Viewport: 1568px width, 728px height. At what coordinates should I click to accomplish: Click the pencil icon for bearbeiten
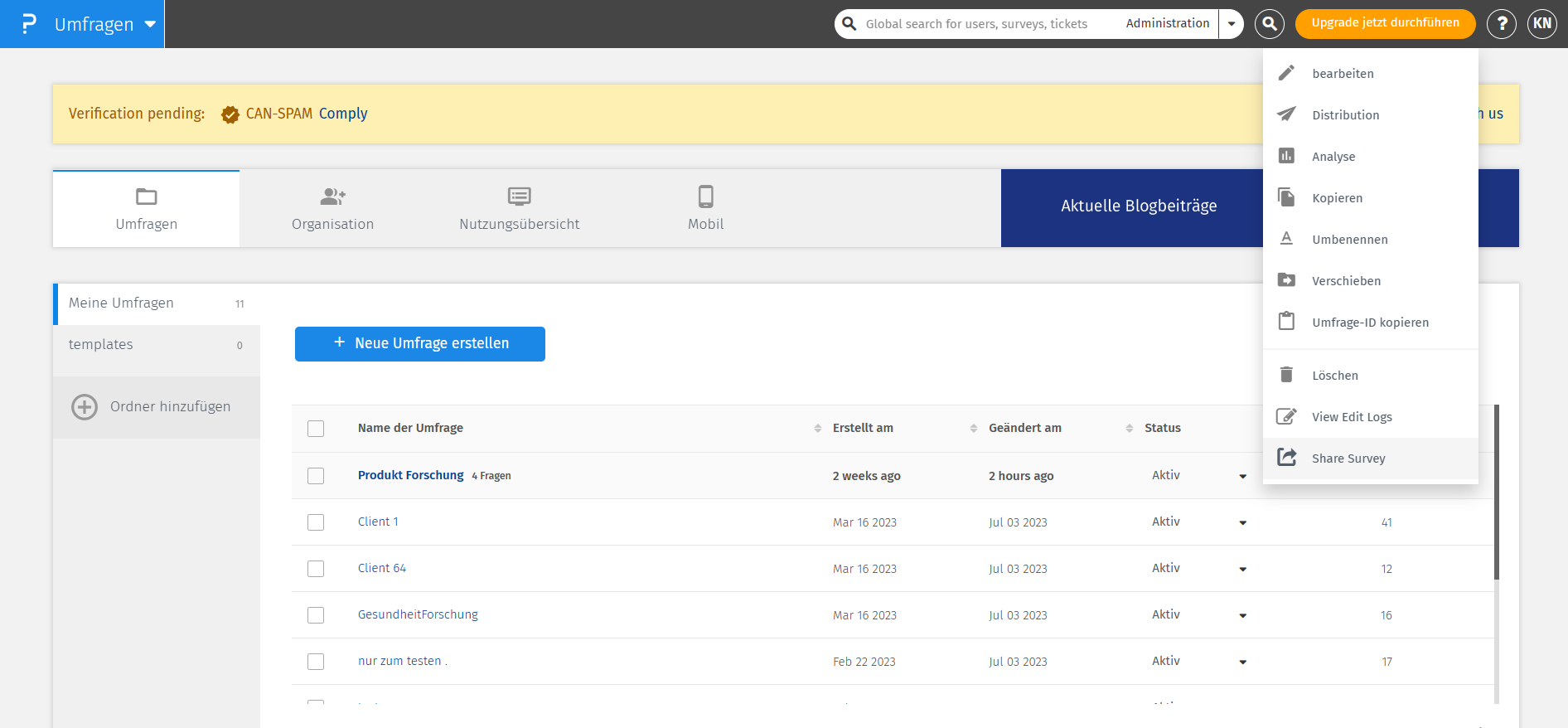click(x=1286, y=73)
